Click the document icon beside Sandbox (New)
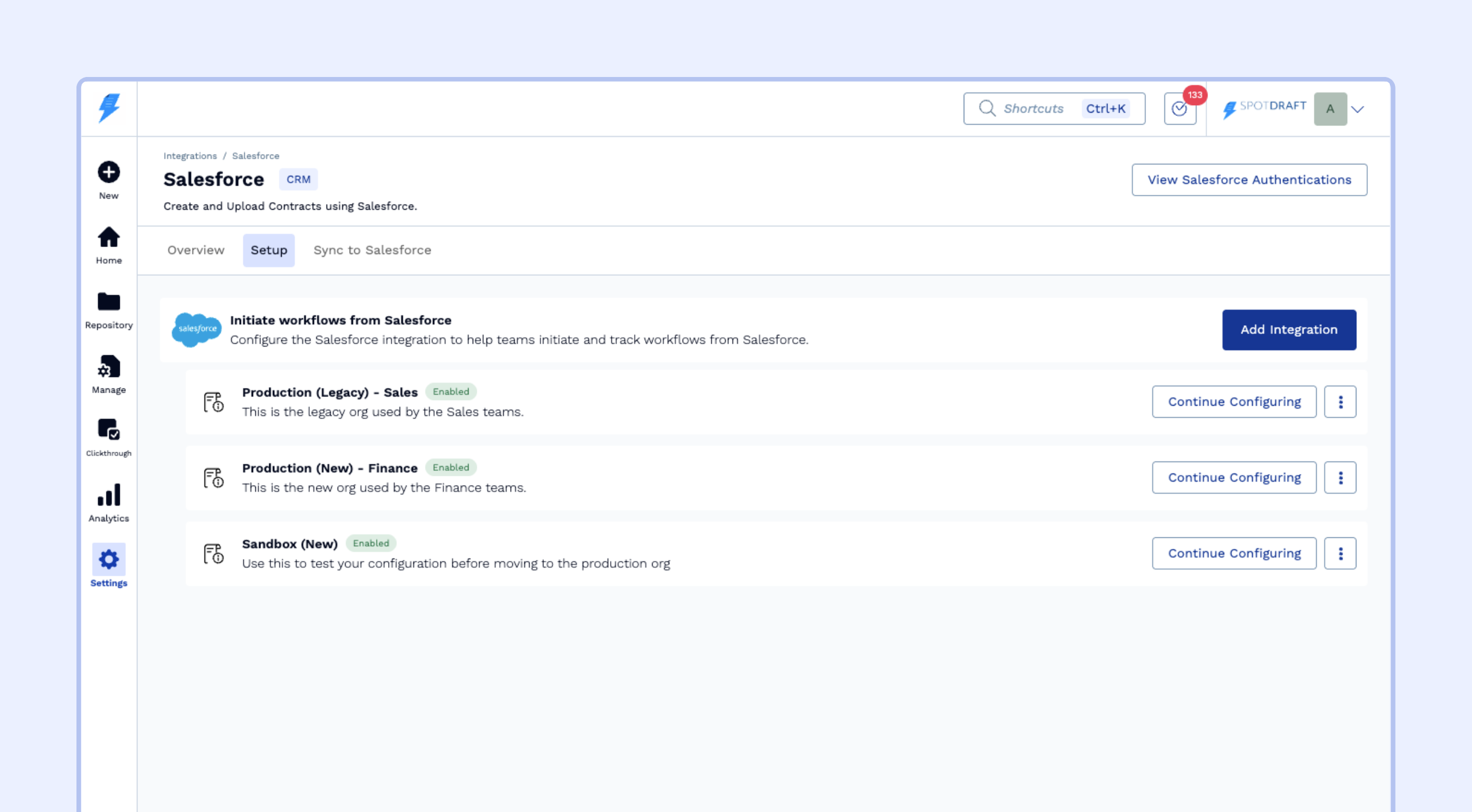1472x812 pixels. pyautogui.click(x=214, y=553)
